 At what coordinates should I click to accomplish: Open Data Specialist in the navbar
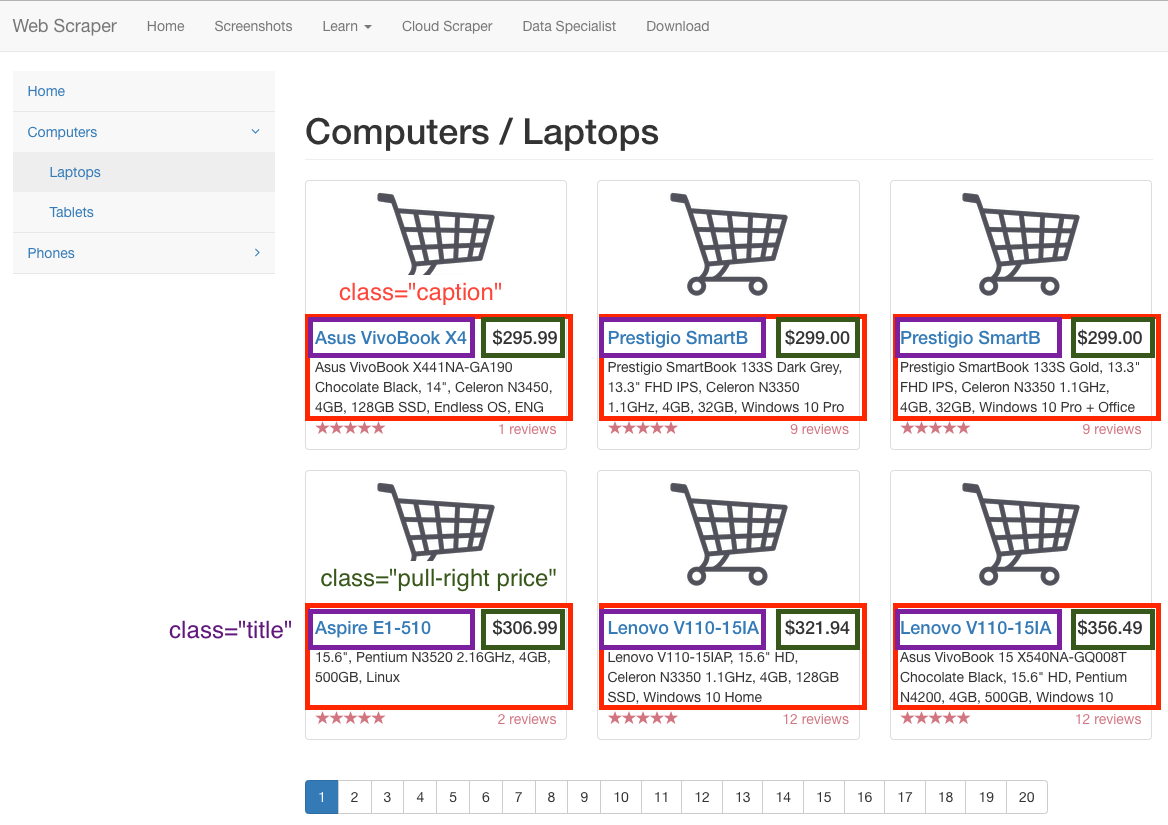tap(569, 26)
